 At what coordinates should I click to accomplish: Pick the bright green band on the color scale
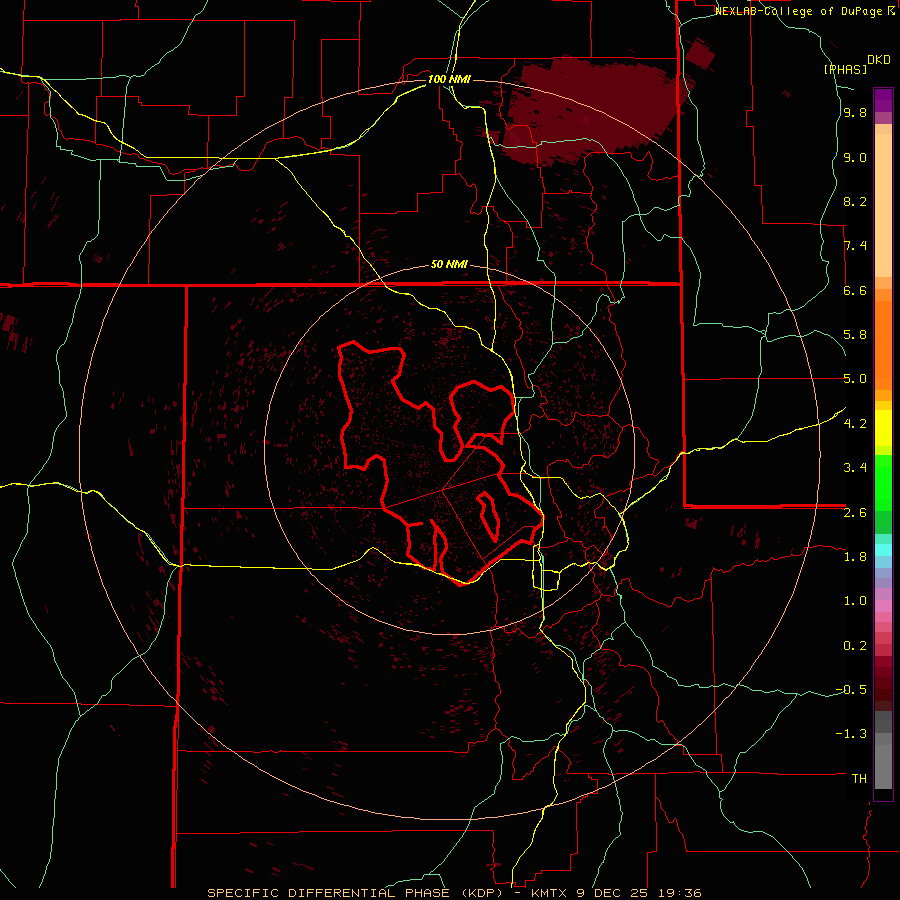pyautogui.click(x=883, y=483)
